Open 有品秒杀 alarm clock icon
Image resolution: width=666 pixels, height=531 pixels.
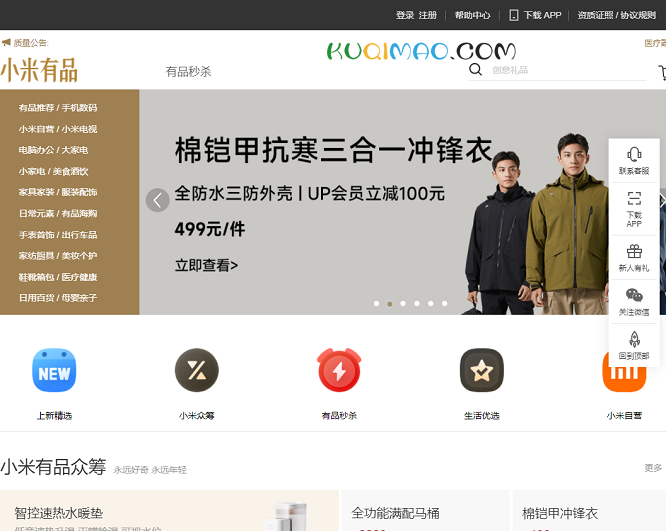pyautogui.click(x=339, y=370)
